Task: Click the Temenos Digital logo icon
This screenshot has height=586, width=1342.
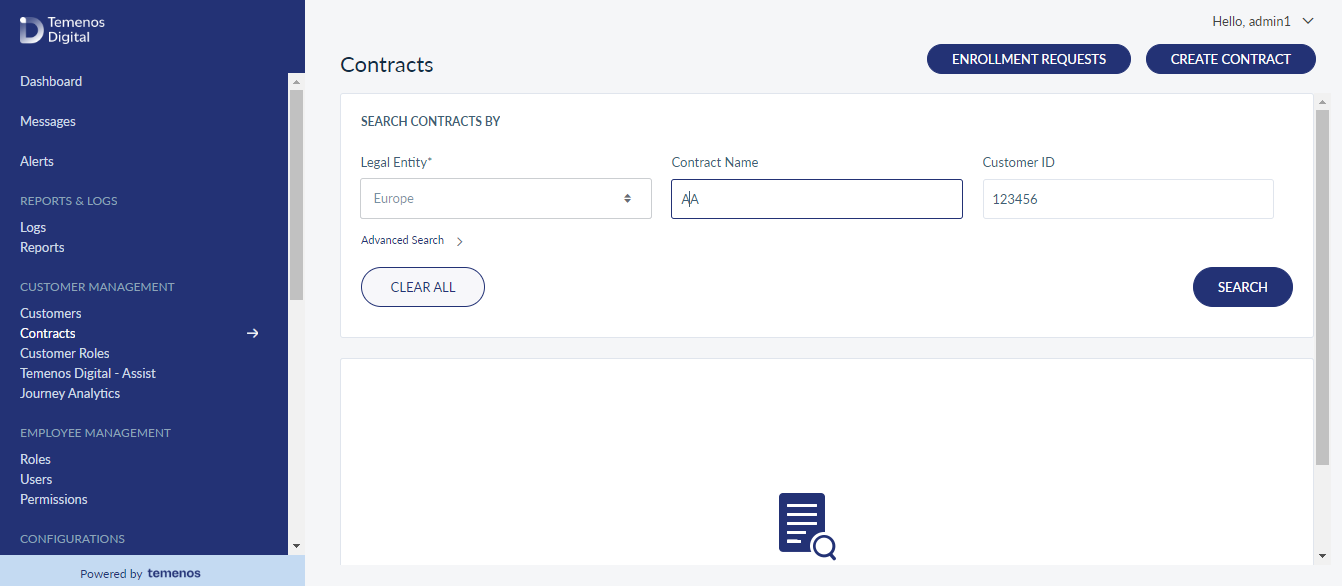Action: (x=31, y=30)
